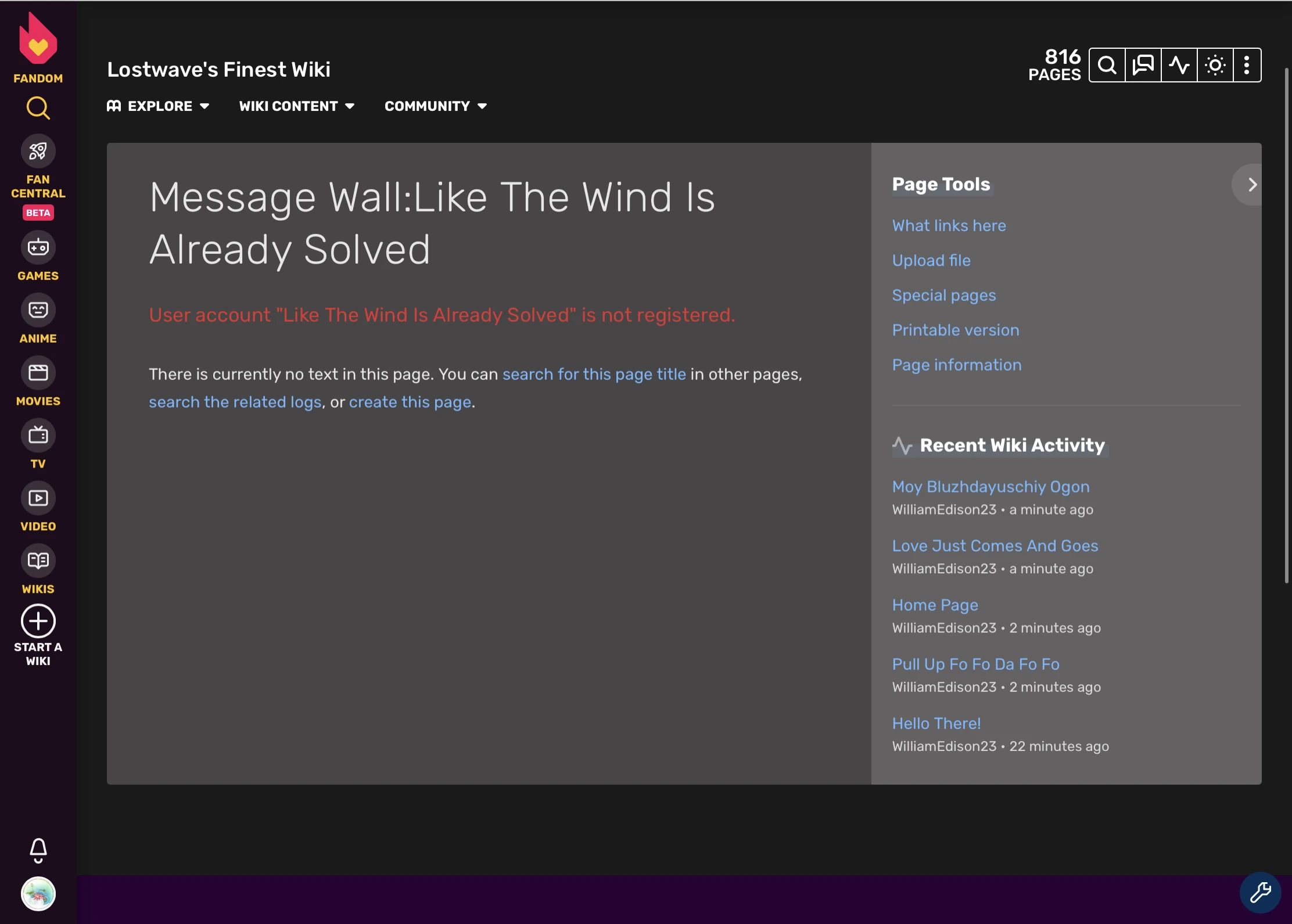
Task: Open the wiki search magnifier in top bar
Action: pyautogui.click(x=1107, y=65)
